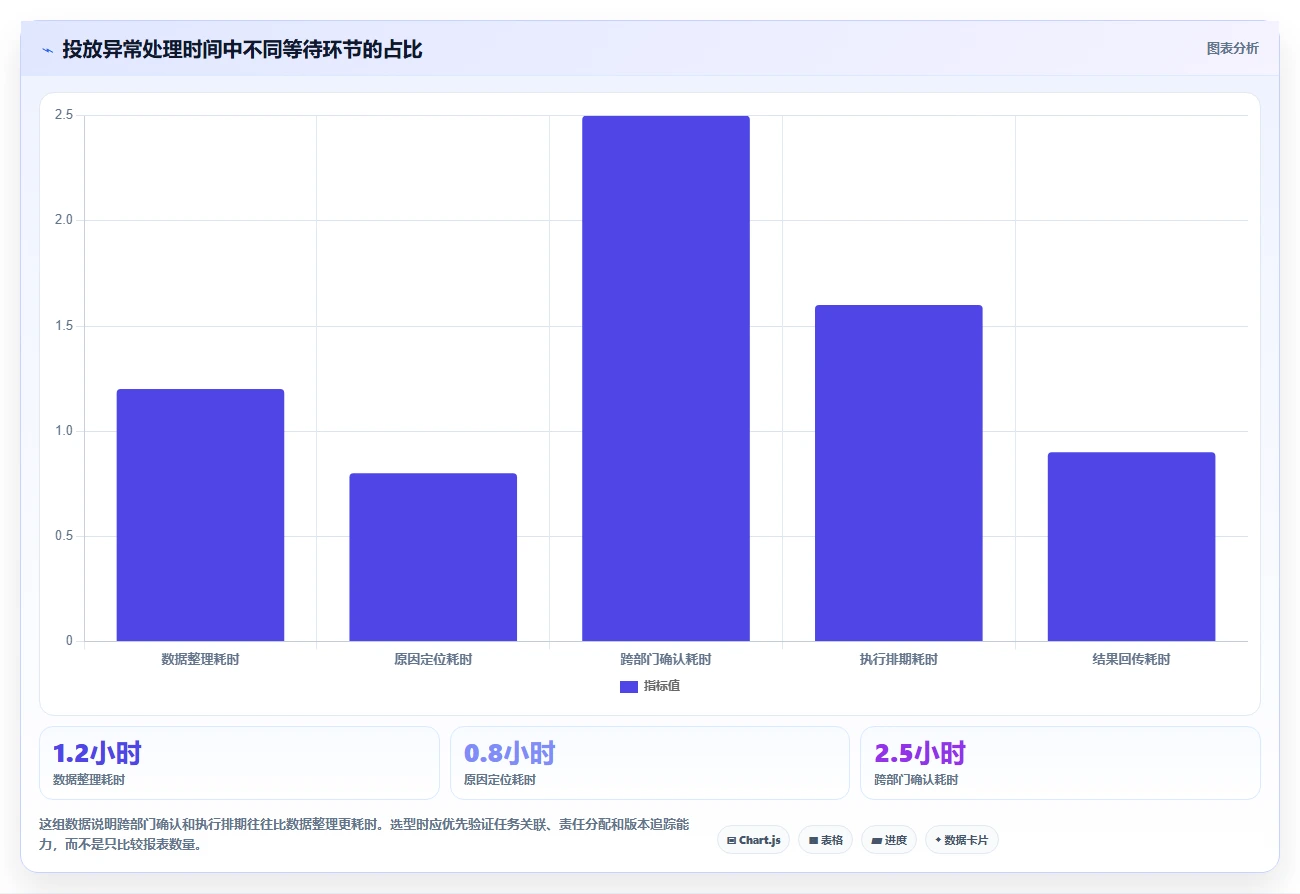Click the 2.0 y-axis tick label

64,220
